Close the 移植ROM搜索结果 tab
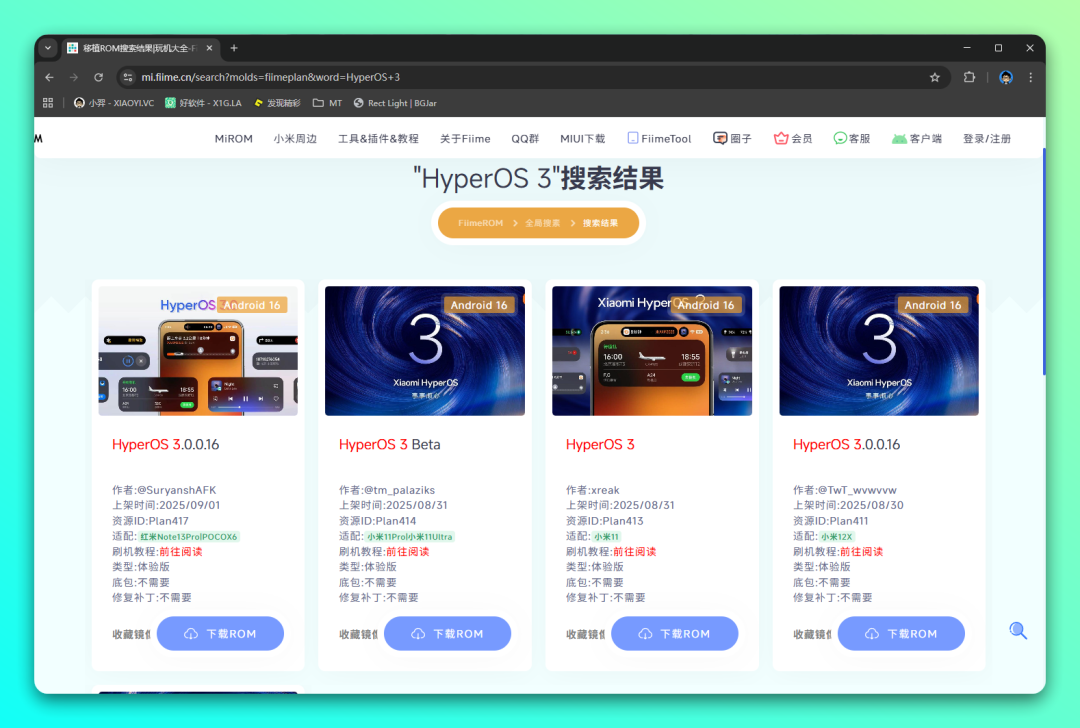The height and width of the screenshot is (728, 1080). click(209, 48)
